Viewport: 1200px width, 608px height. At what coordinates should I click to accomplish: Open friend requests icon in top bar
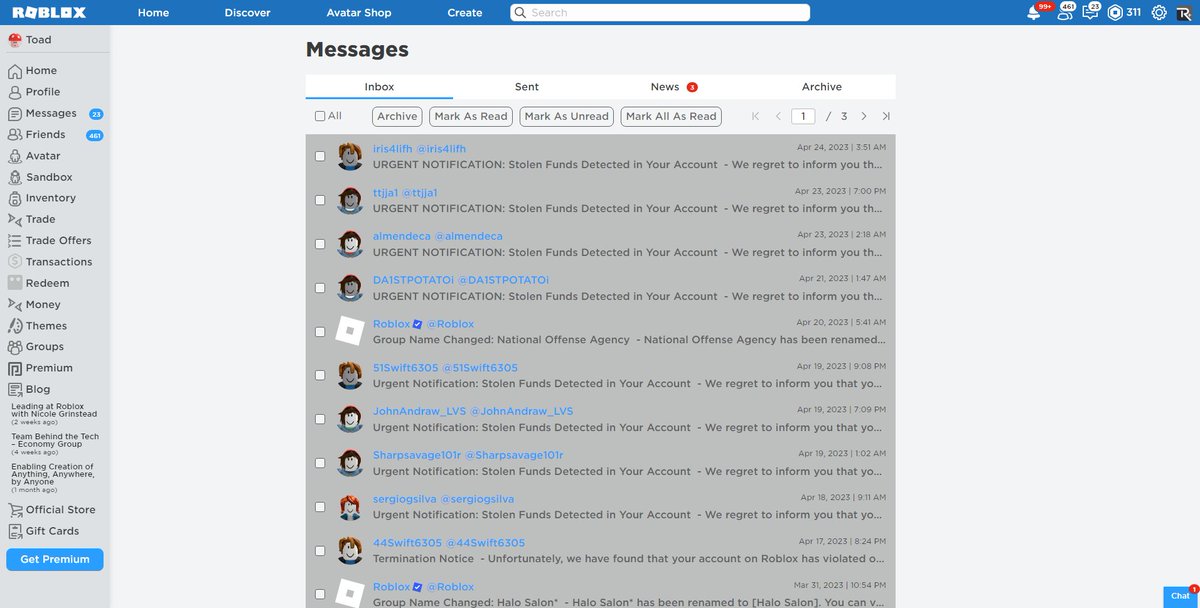[x=1064, y=13]
